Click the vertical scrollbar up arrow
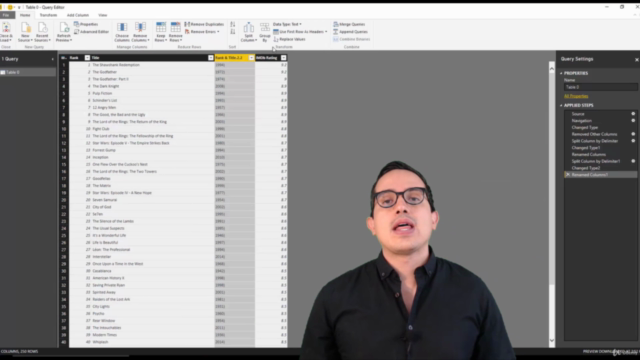Viewport: 640px width, 360px height. [x=552, y=69]
